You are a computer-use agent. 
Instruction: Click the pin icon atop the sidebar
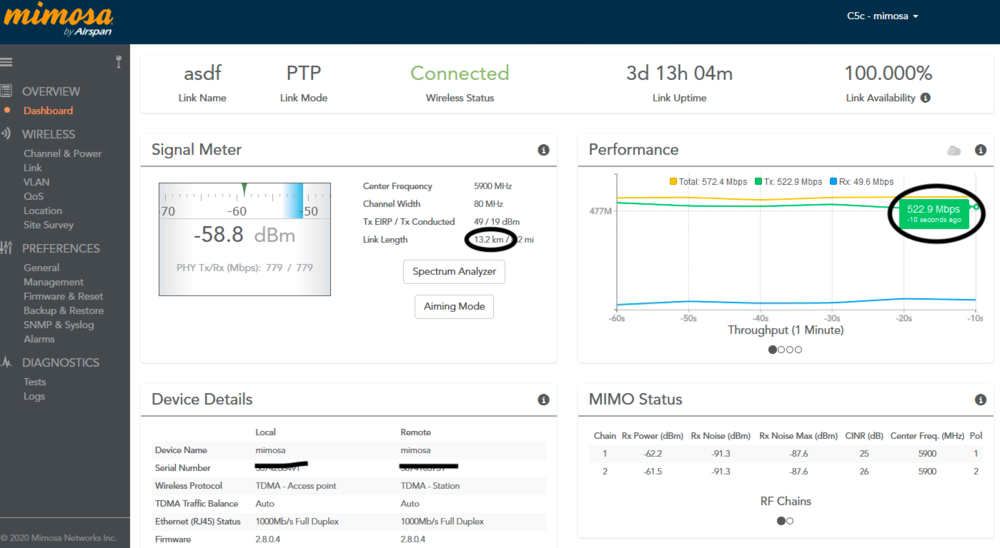pos(118,62)
